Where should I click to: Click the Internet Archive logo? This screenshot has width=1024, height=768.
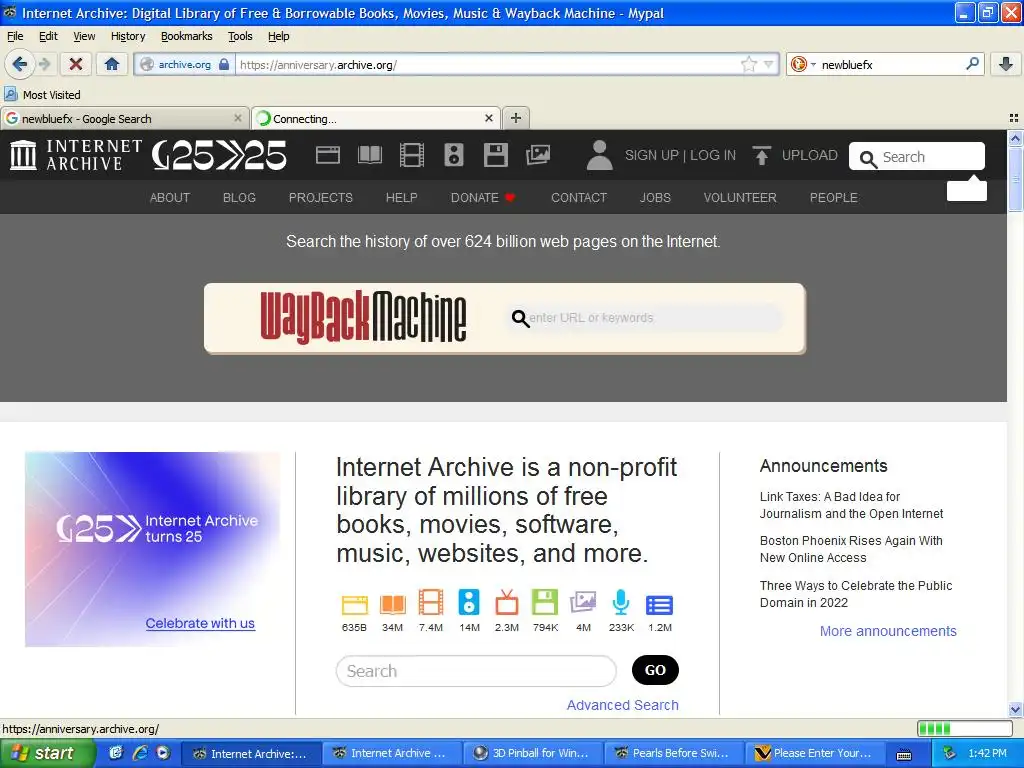[76, 155]
